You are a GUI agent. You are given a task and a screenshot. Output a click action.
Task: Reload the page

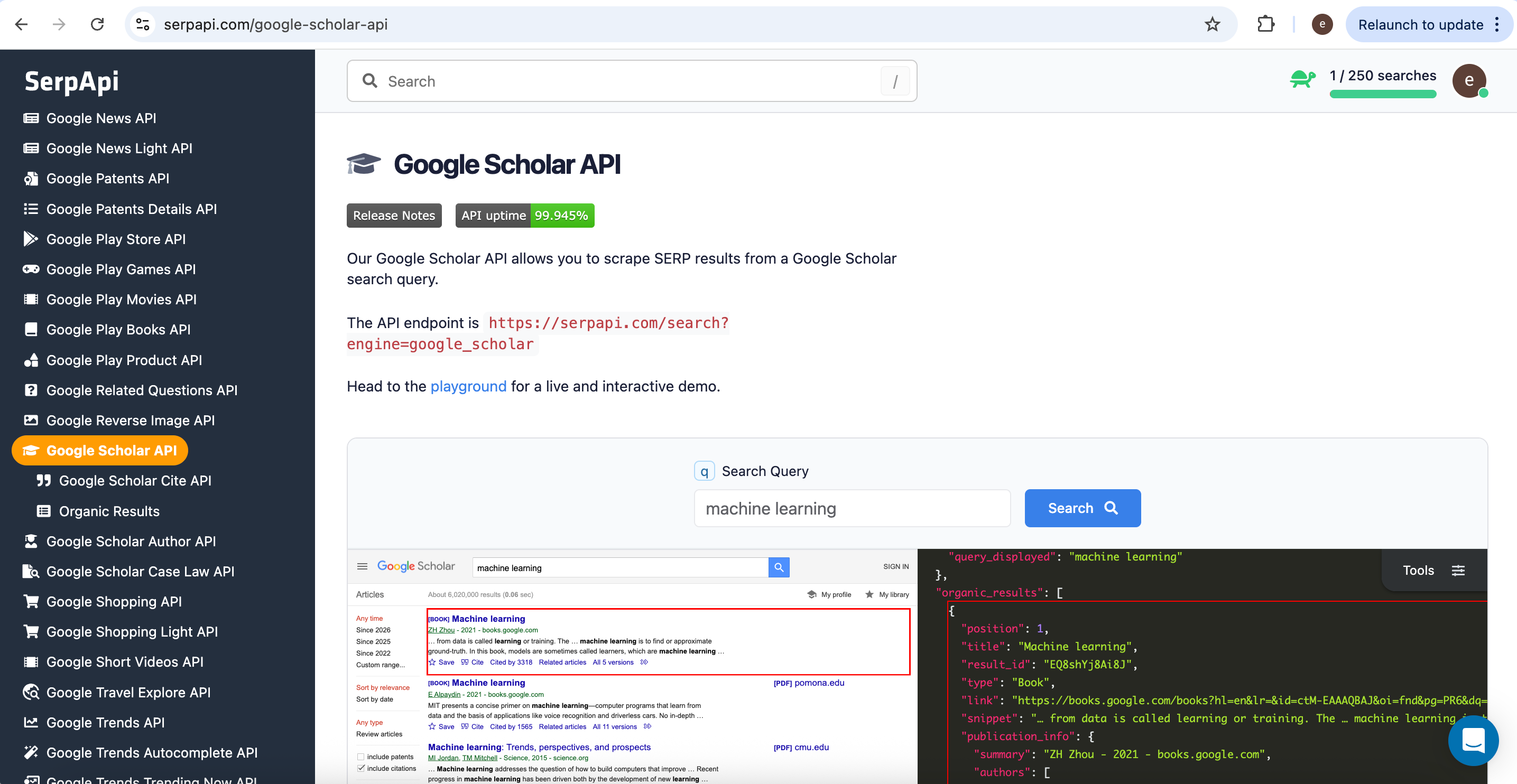click(97, 24)
